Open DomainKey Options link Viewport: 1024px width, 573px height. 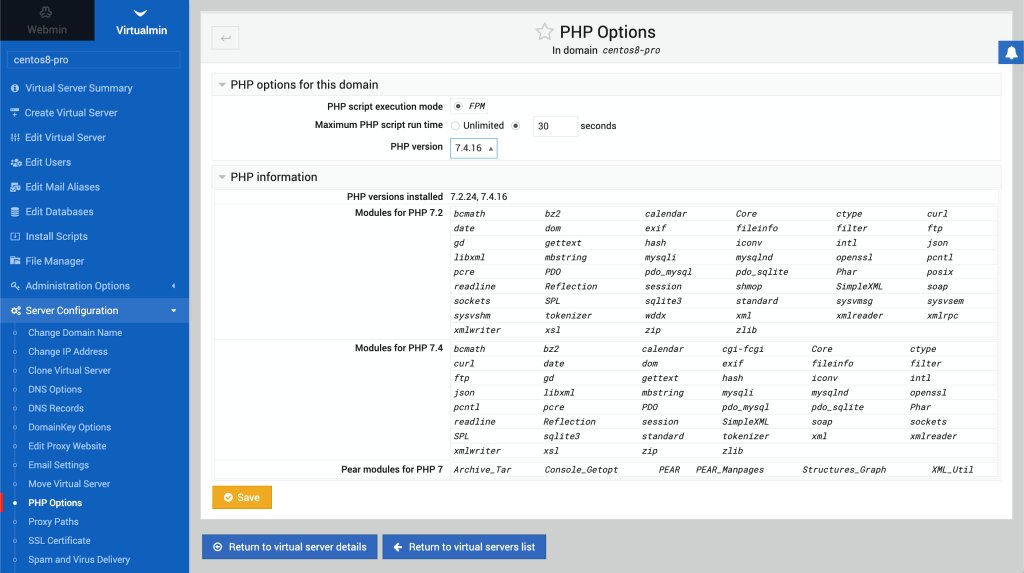69,427
